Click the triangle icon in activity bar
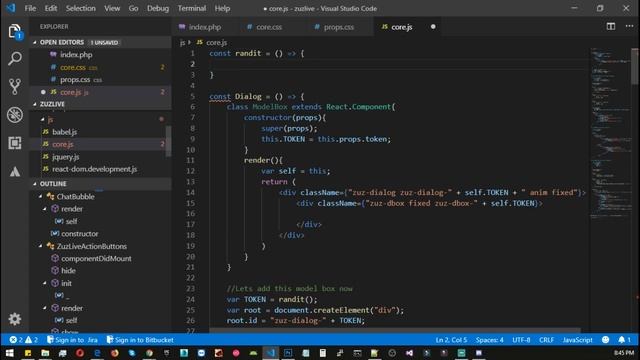Screen dimensions: 640x360 (15, 171)
